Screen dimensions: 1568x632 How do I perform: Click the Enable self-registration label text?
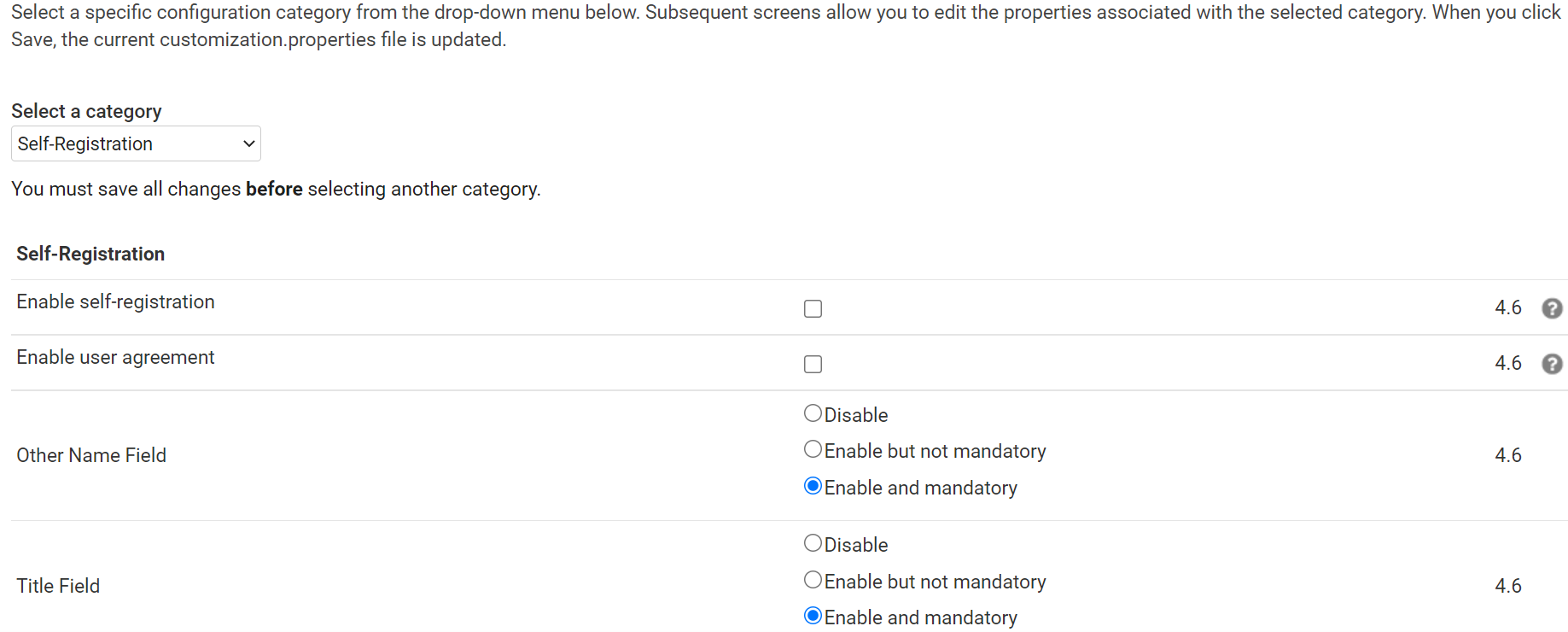click(115, 301)
